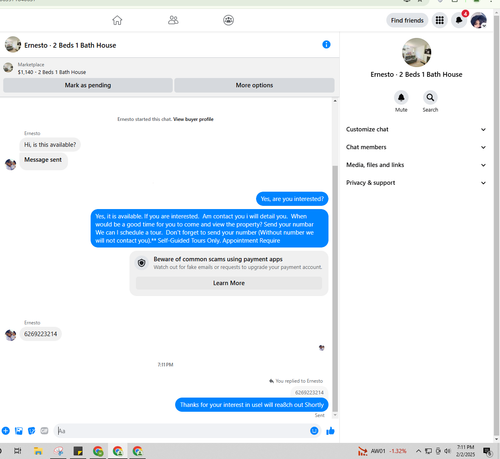Go to Facebook Home icon
Viewport: 500px width, 459px height.
tap(117, 20)
